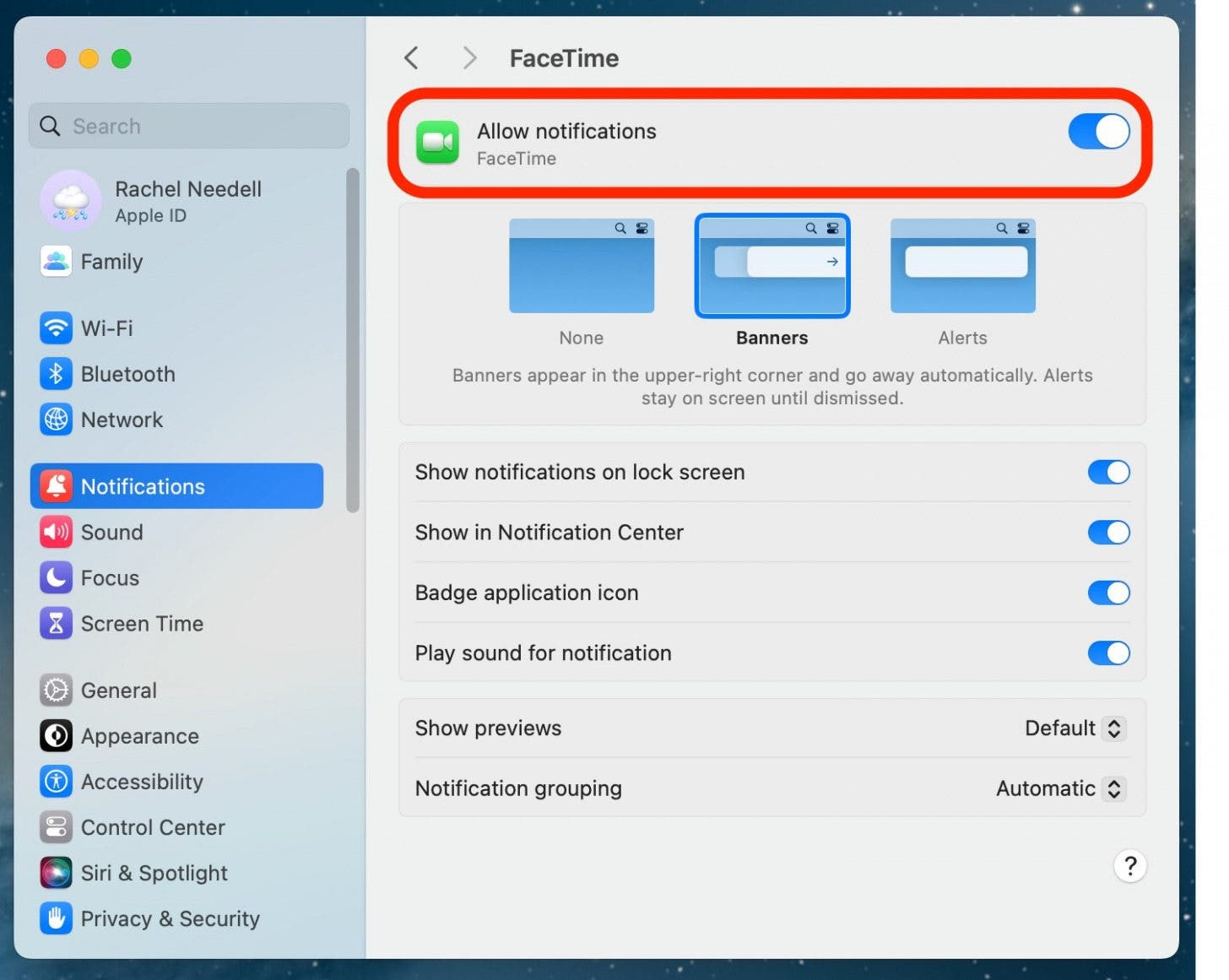
Task: Open the Family settings entry
Action: (x=111, y=262)
